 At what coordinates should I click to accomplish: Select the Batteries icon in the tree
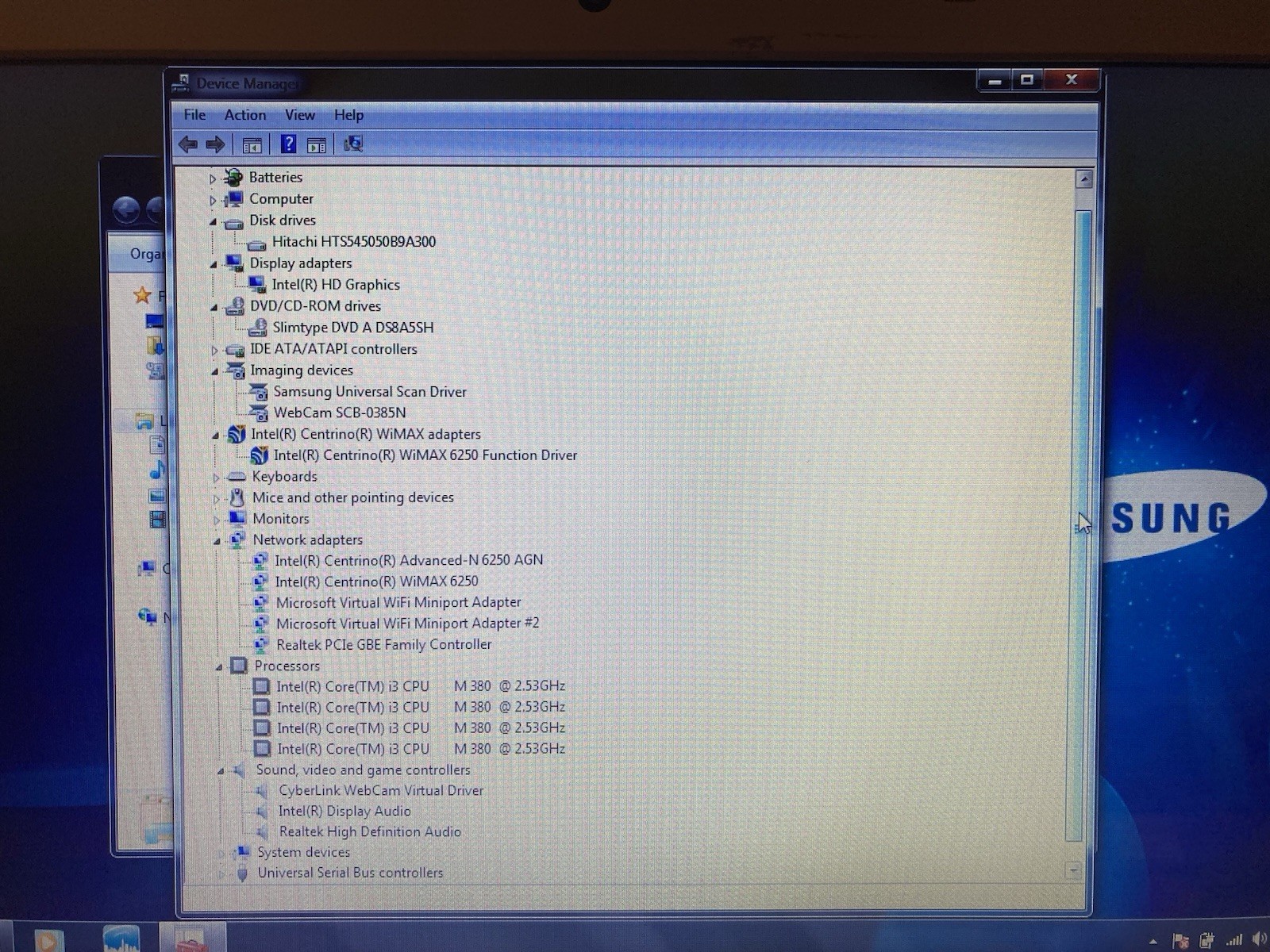coord(233,177)
